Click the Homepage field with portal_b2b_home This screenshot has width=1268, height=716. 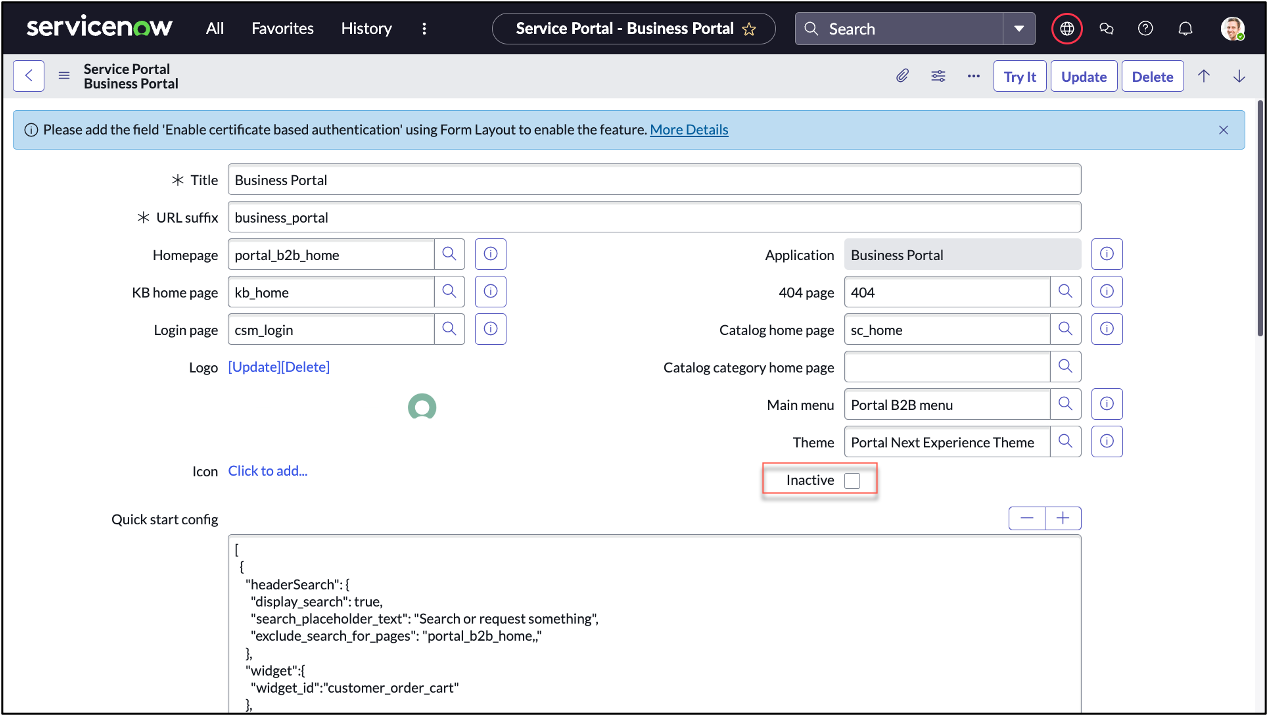point(331,255)
